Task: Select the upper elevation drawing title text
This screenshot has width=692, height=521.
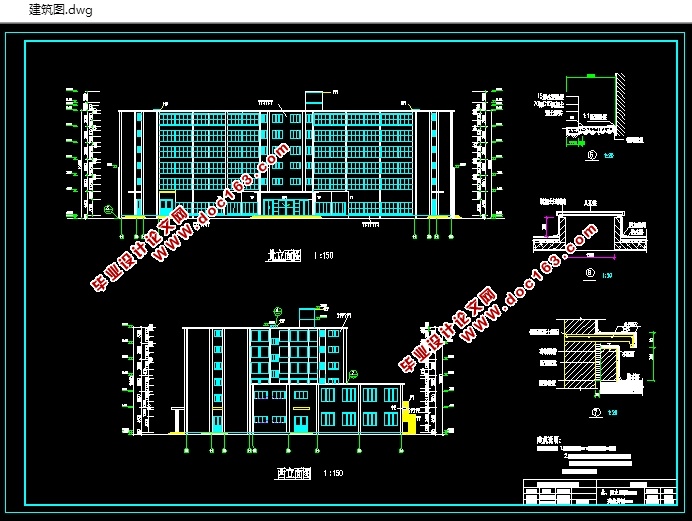Action: click(x=284, y=255)
